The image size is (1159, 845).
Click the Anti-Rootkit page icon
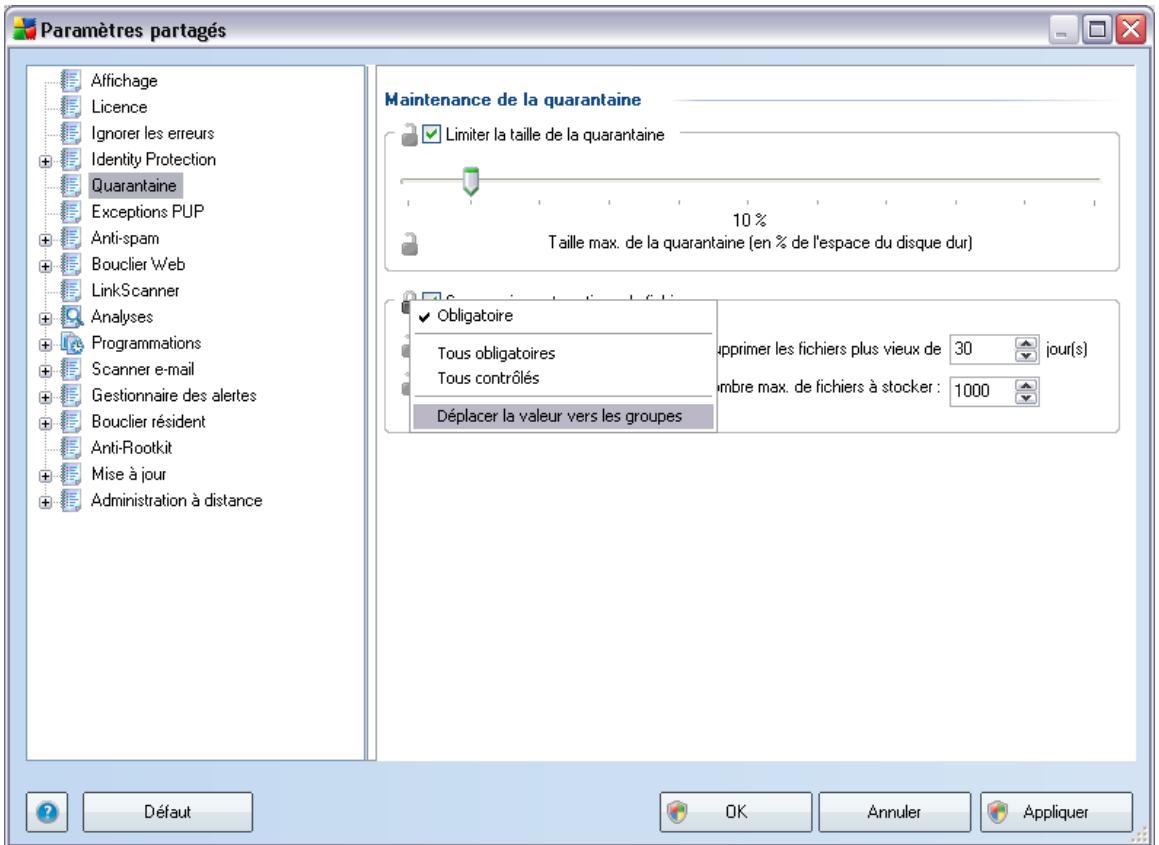pyautogui.click(x=71, y=448)
